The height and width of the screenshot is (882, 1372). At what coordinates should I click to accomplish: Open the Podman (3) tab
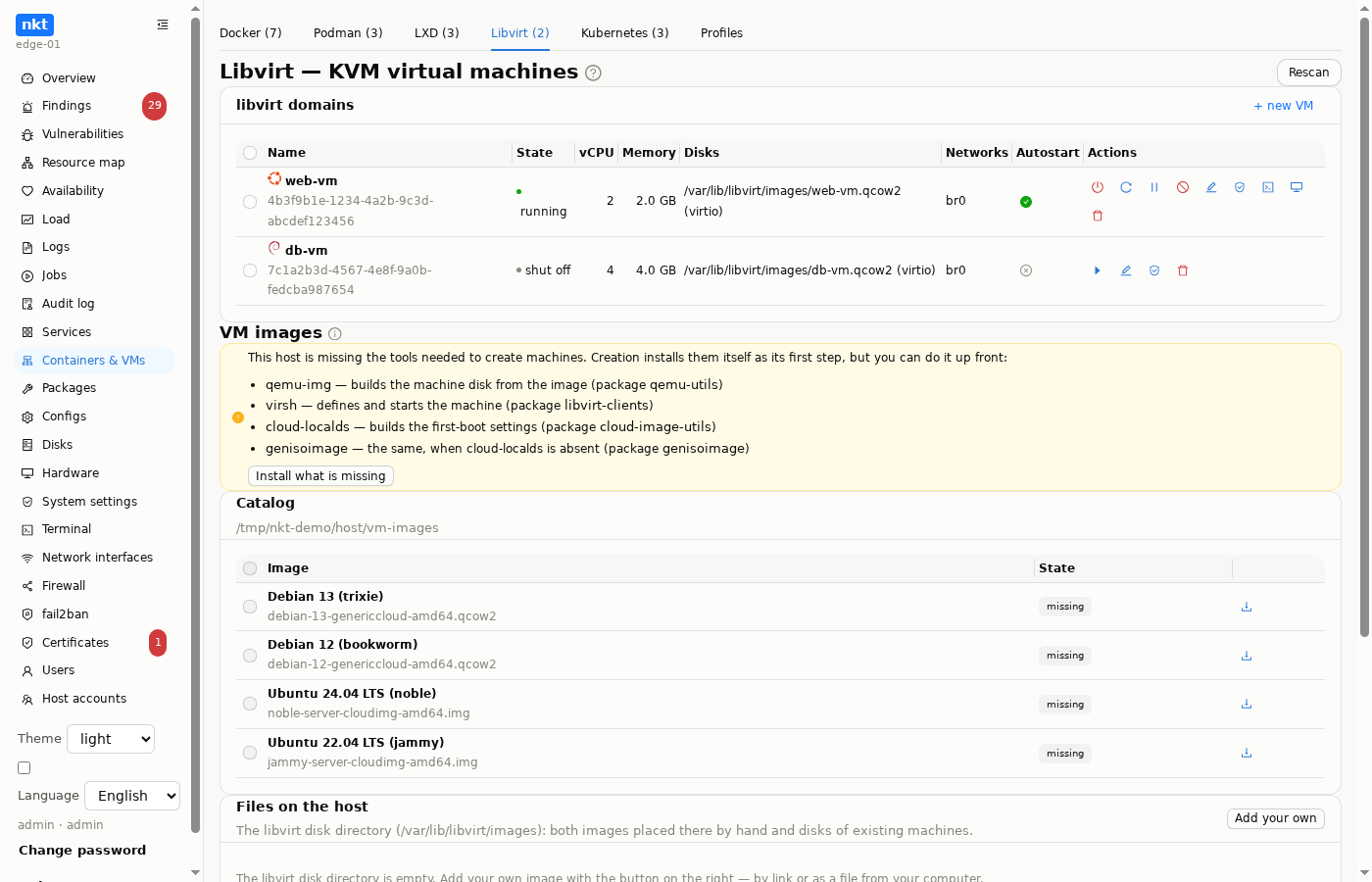[x=348, y=33]
